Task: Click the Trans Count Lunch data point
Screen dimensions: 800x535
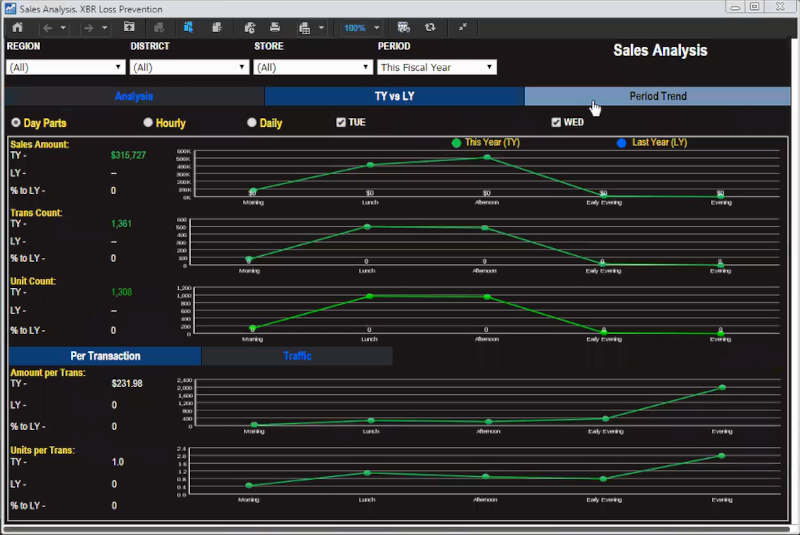Action: [367, 227]
